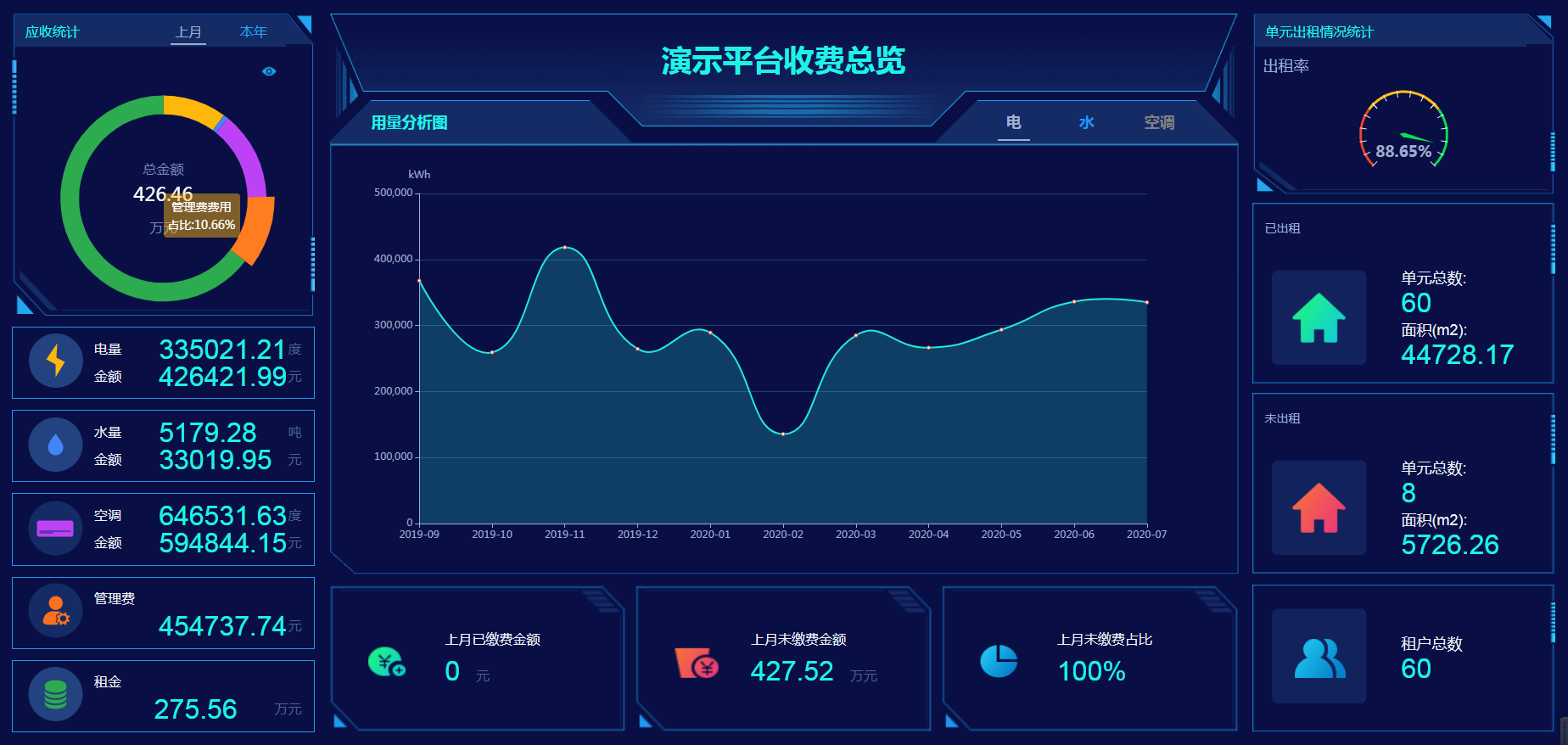Click the air conditioning amount 594844.15
Image resolution: width=1568 pixels, height=745 pixels.
pos(222,543)
